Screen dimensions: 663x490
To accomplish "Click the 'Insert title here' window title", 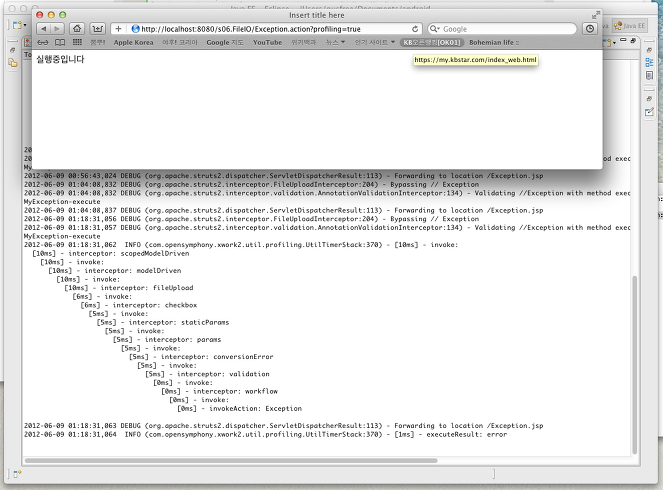I will (x=317, y=15).
